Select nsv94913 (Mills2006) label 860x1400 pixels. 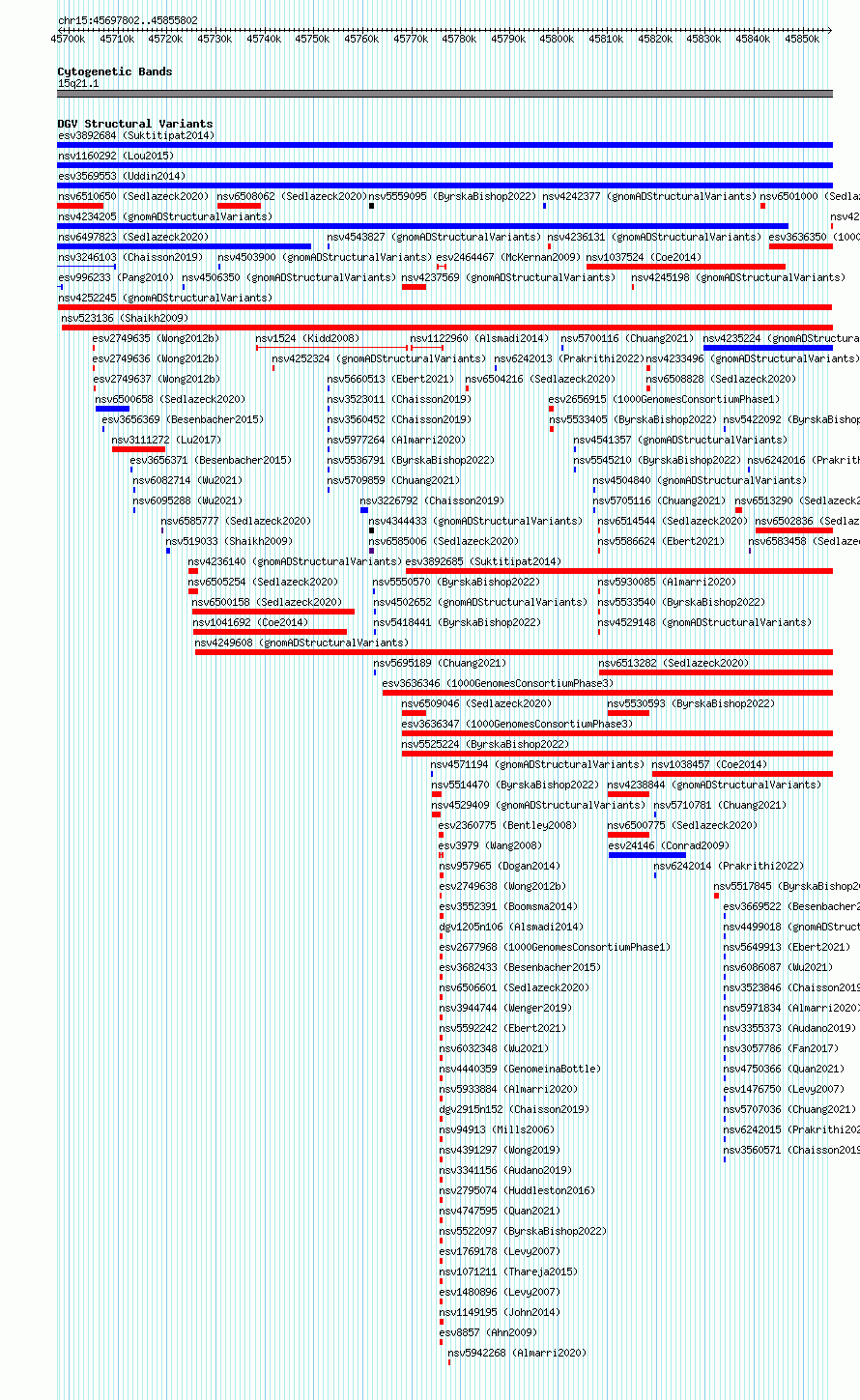click(x=498, y=1129)
